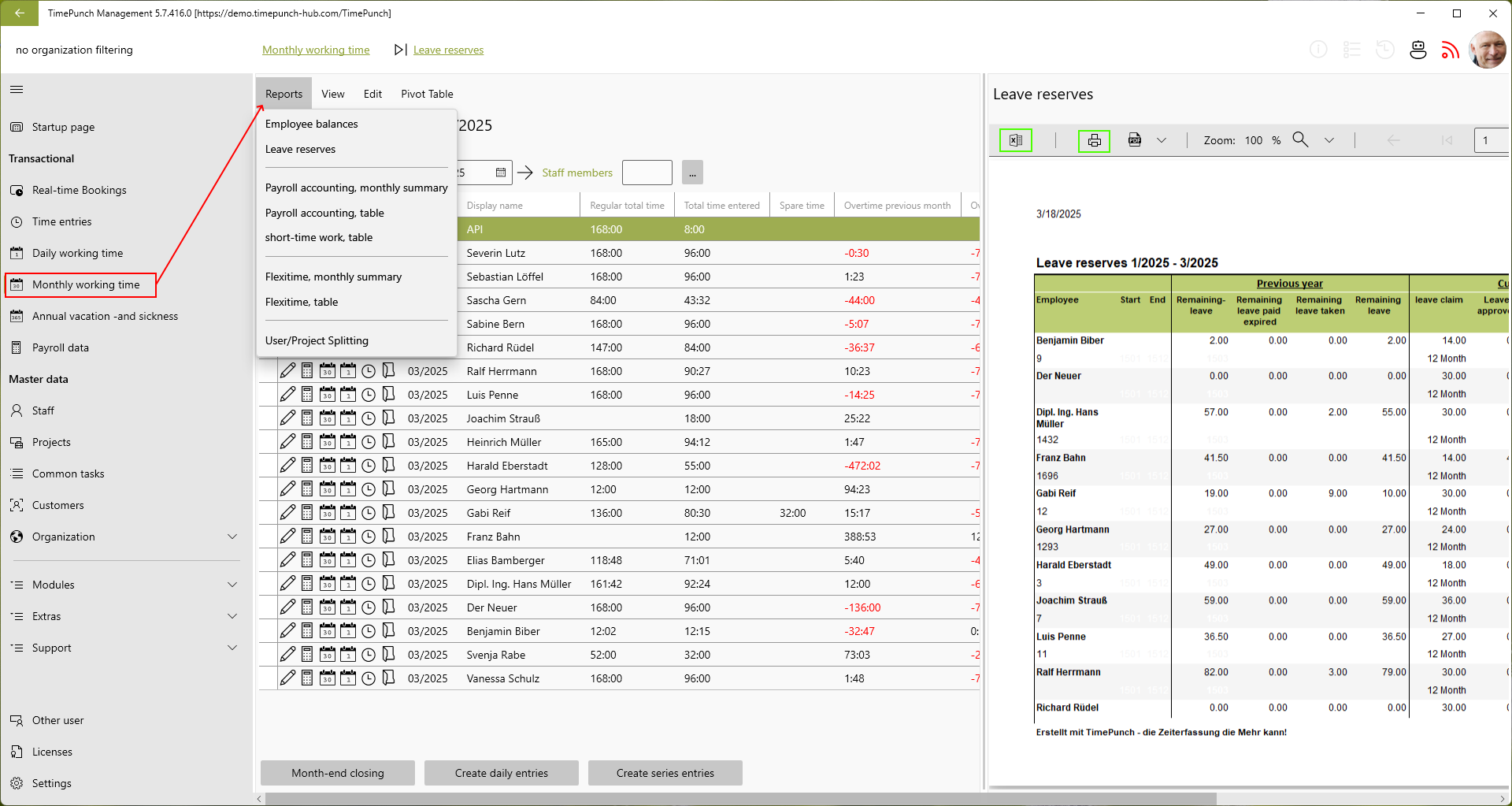Viewport: 1512px width, 806px height.
Task: Choose User/Project Splitting report
Action: (x=317, y=340)
